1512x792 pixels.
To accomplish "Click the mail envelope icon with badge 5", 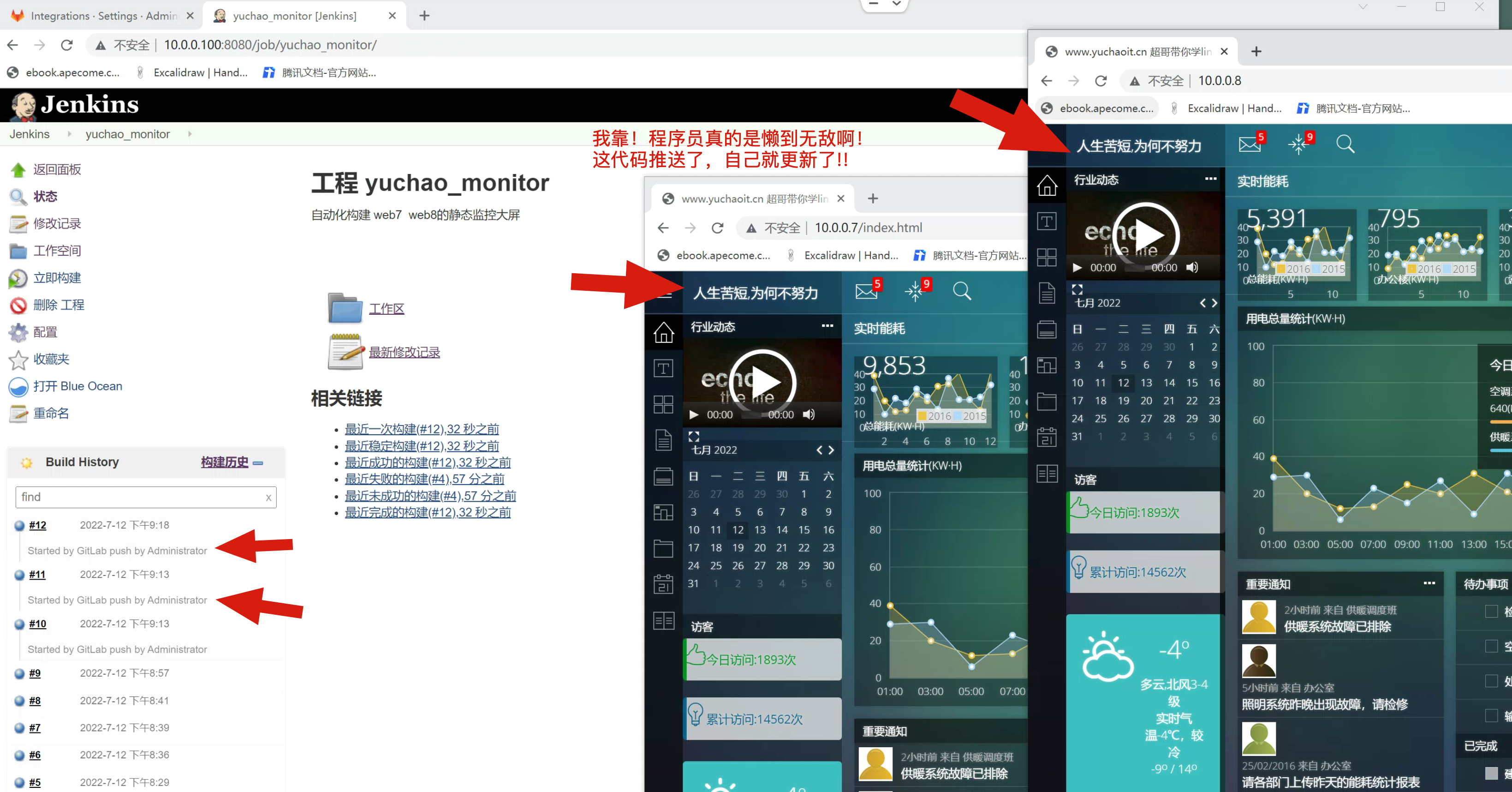I will click(1249, 144).
